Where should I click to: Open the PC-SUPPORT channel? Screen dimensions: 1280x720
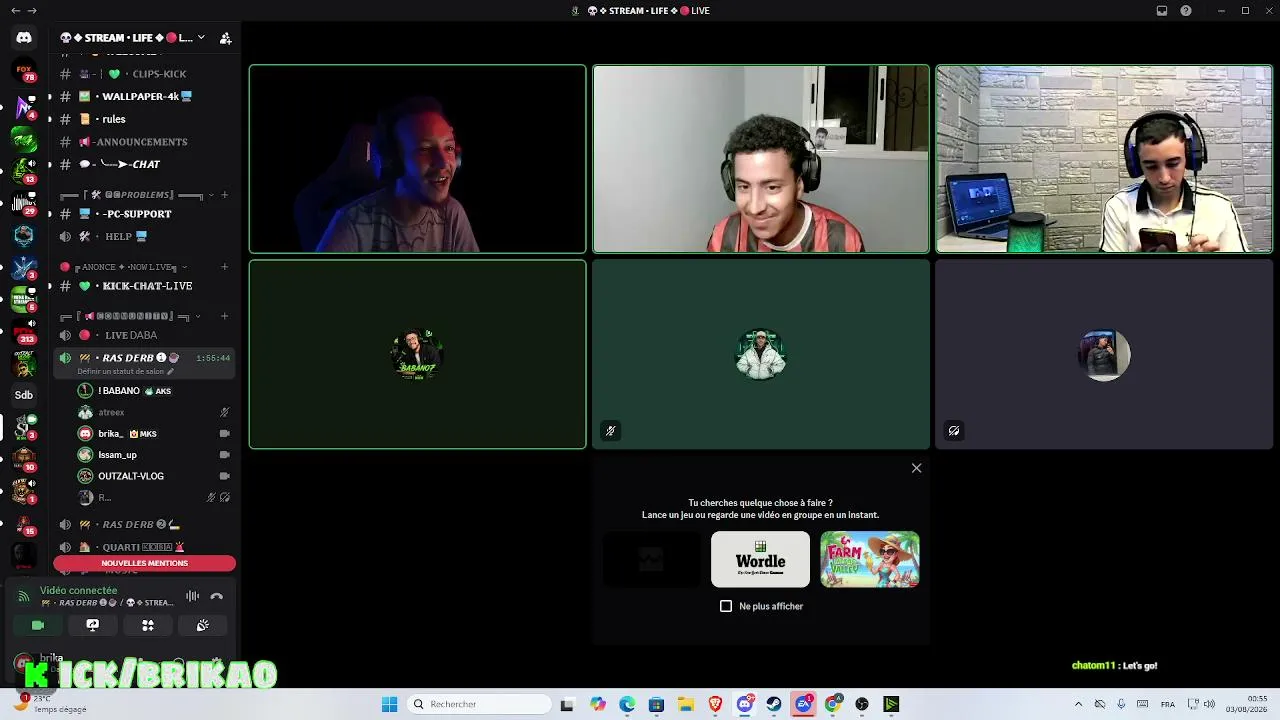pyautogui.click(x=144, y=214)
